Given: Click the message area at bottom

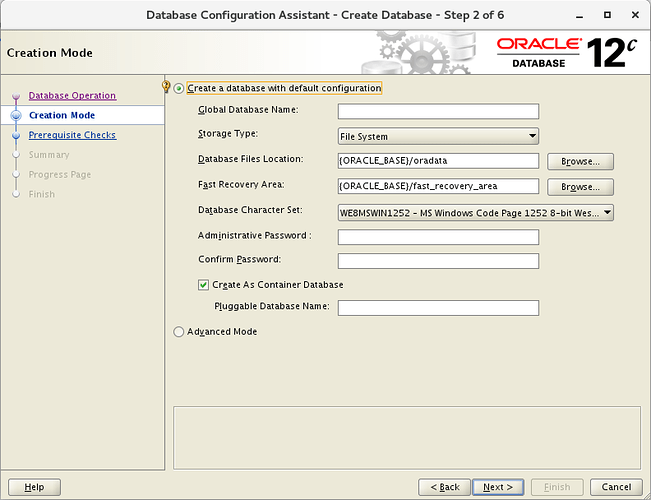Looking at the screenshot, I should 407,438.
